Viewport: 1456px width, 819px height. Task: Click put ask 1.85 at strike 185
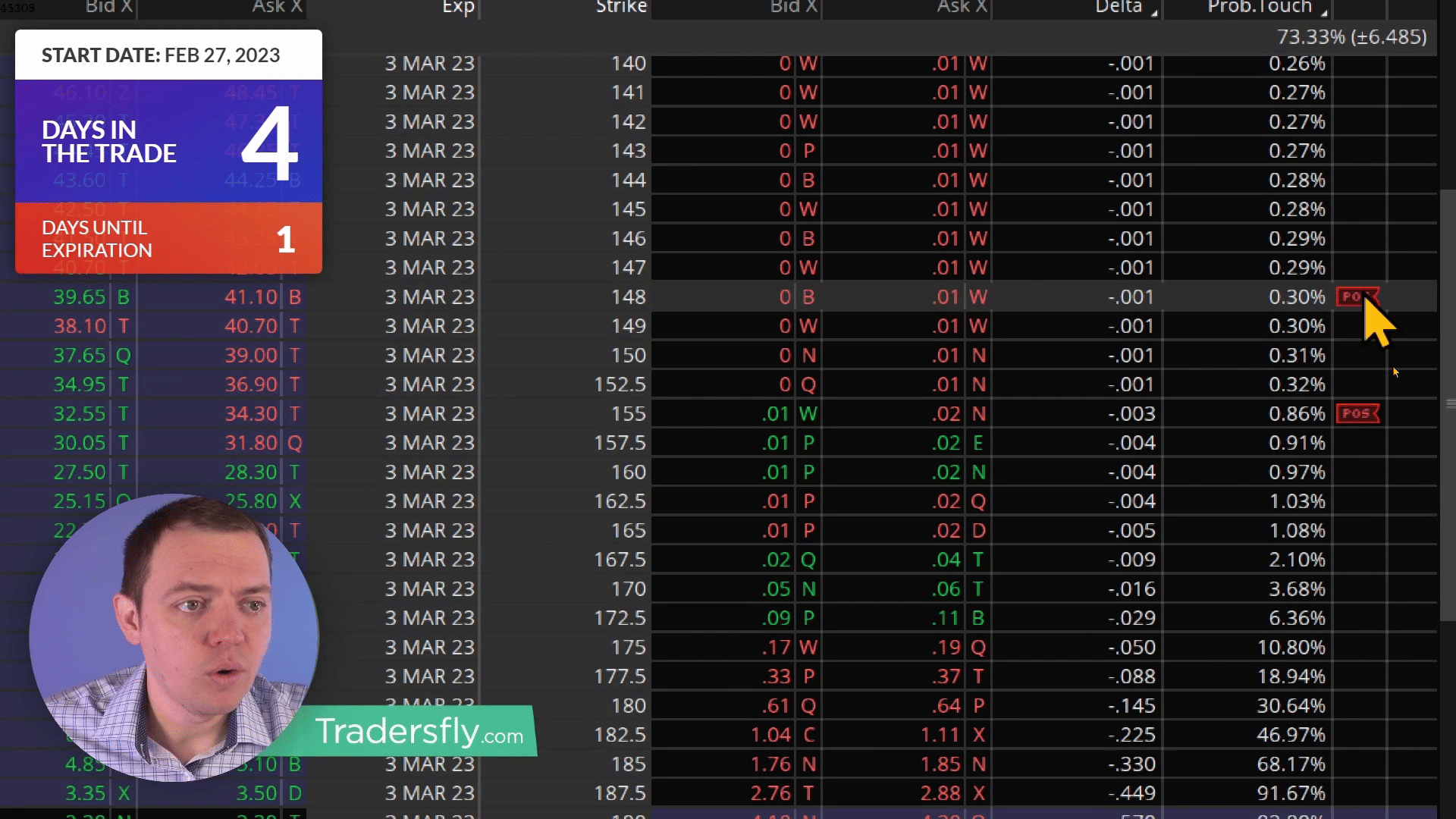[x=940, y=764]
